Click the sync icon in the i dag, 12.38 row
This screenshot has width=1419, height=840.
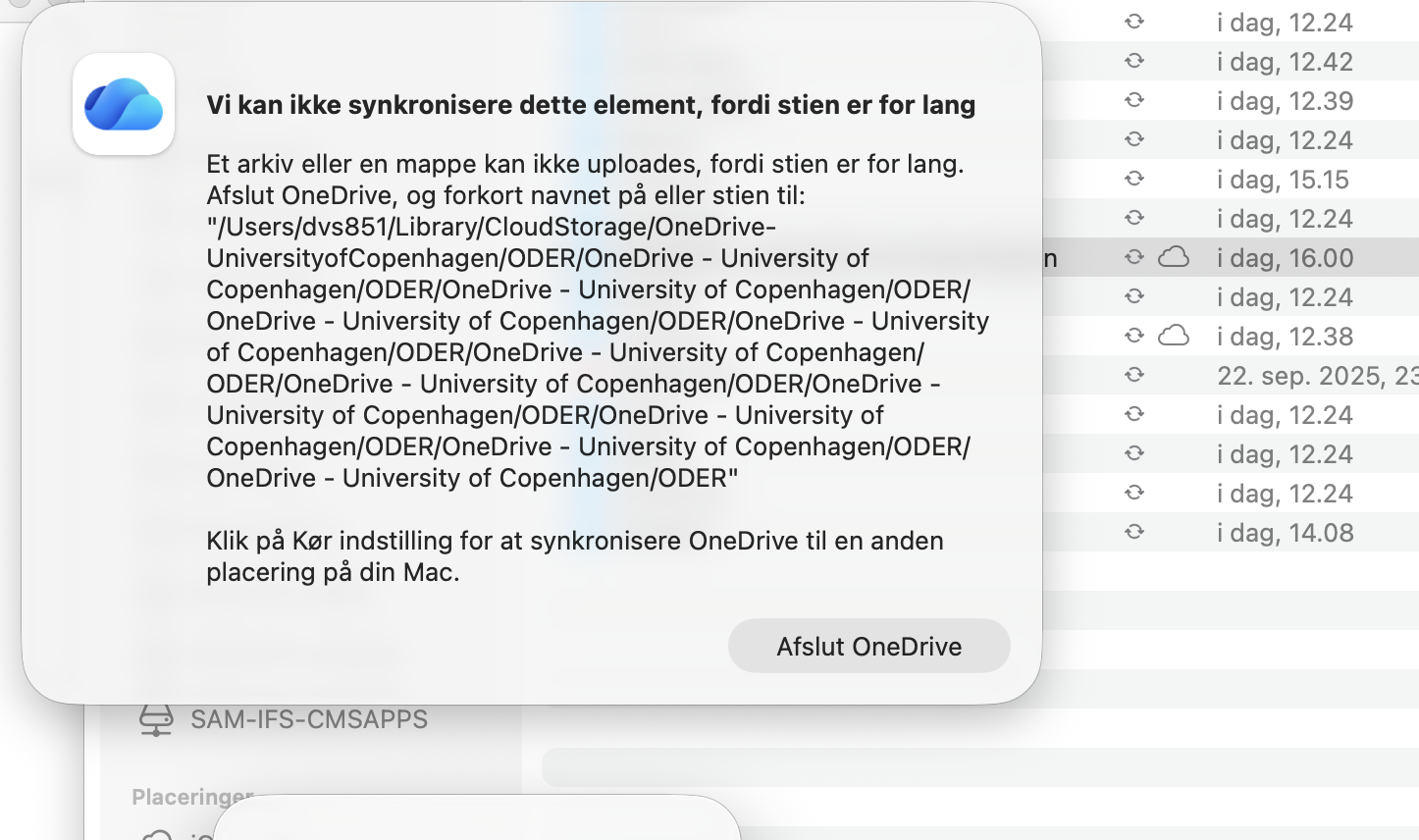tap(1134, 336)
